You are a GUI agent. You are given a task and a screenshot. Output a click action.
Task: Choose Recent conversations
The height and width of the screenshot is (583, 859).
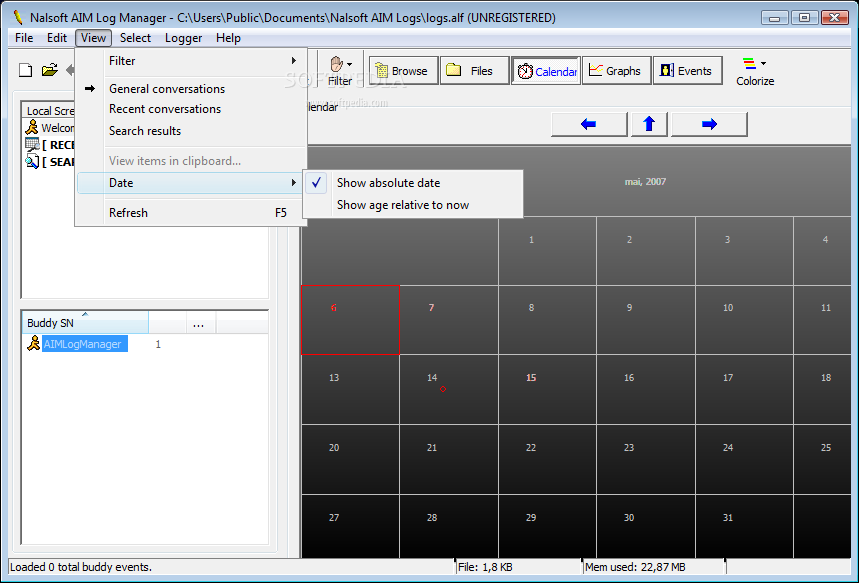click(x=191, y=109)
